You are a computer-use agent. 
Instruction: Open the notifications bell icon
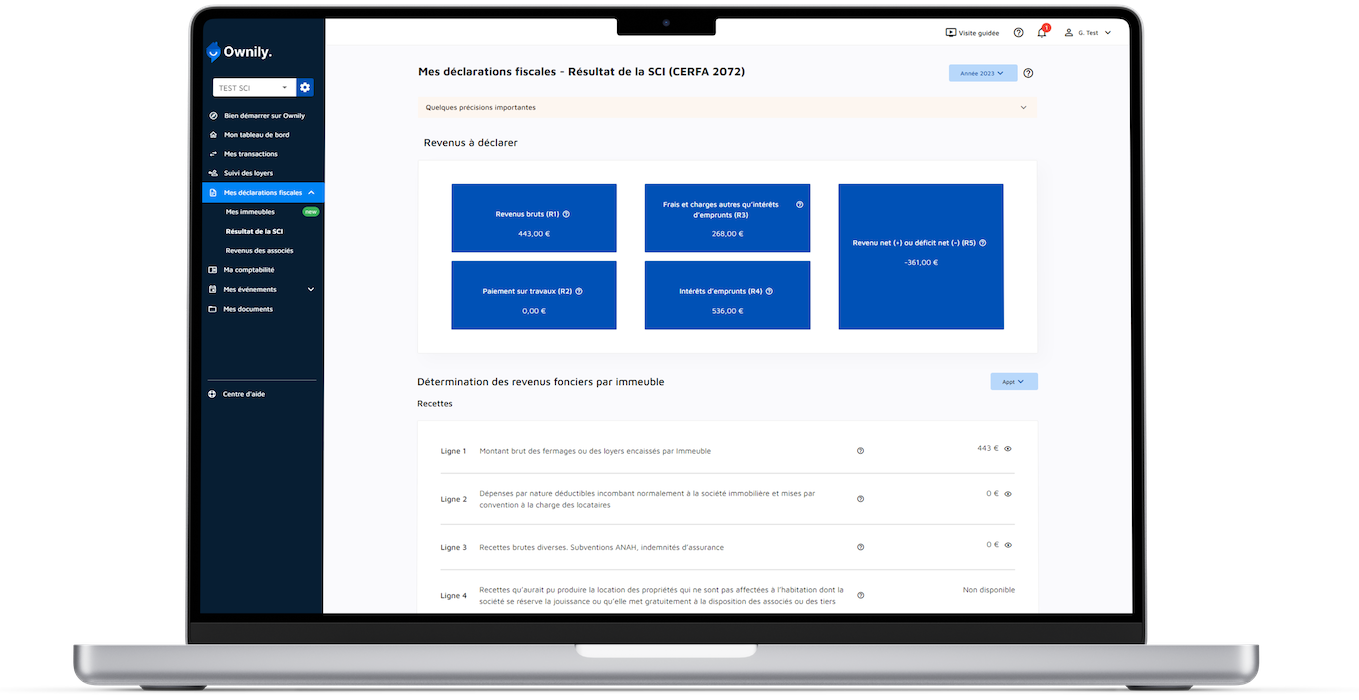point(1040,32)
